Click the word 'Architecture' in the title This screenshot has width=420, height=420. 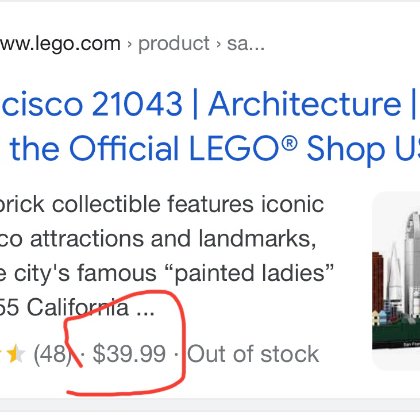(x=304, y=104)
